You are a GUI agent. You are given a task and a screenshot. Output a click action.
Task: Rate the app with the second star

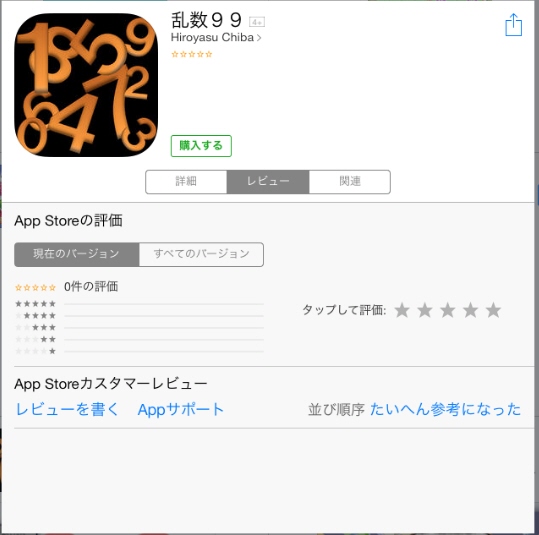[x=425, y=310]
